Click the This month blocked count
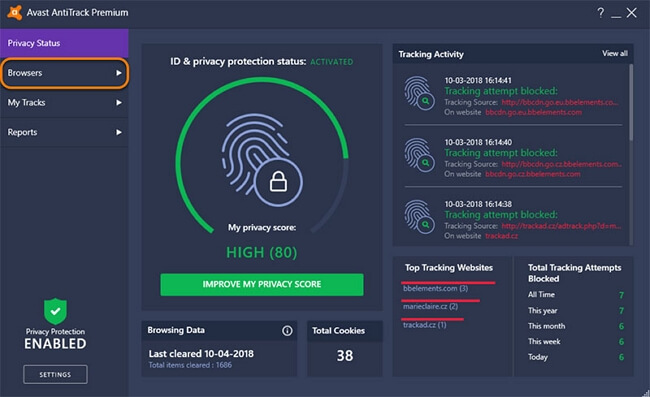The image size is (650, 397). click(x=621, y=326)
